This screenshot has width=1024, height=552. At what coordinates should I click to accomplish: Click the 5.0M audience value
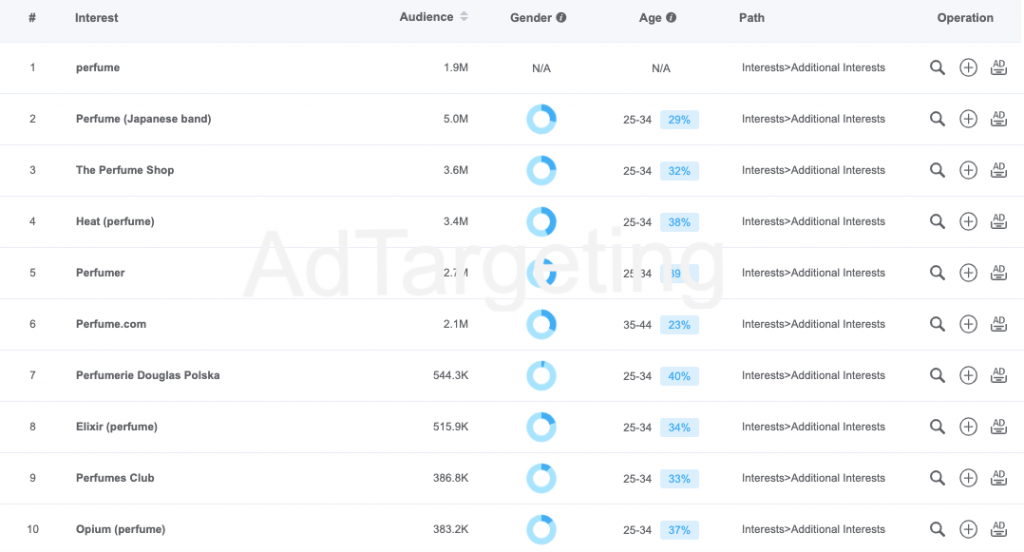pos(456,119)
